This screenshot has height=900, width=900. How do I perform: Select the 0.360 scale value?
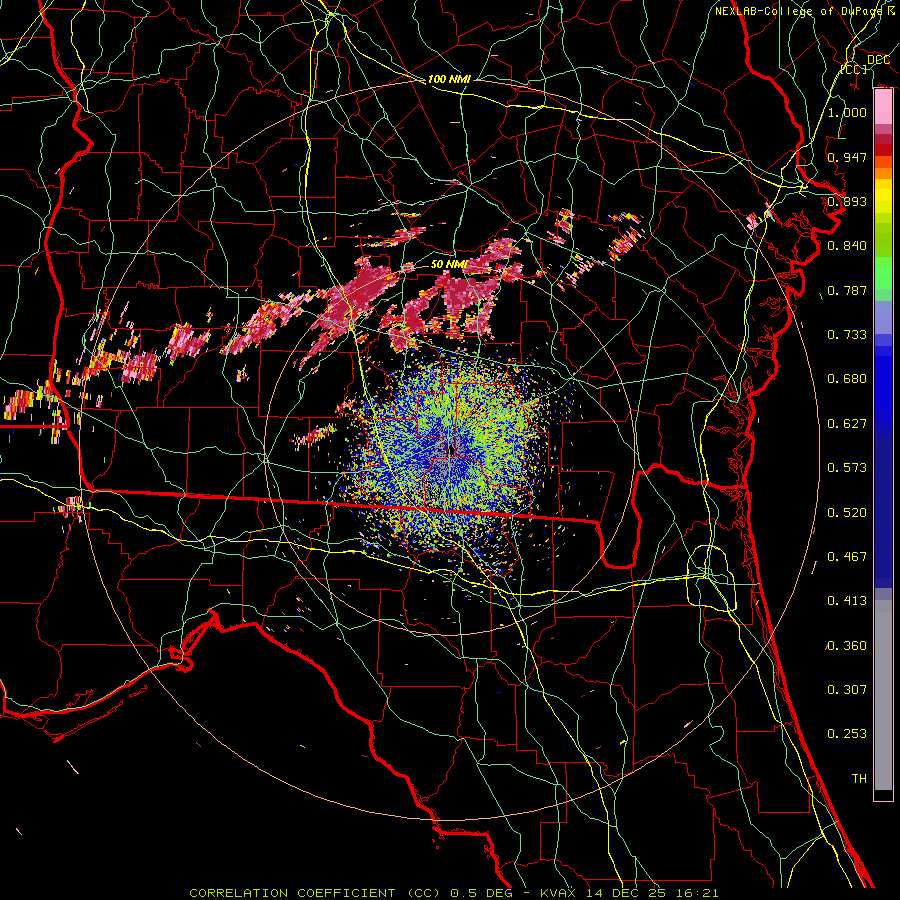point(847,646)
